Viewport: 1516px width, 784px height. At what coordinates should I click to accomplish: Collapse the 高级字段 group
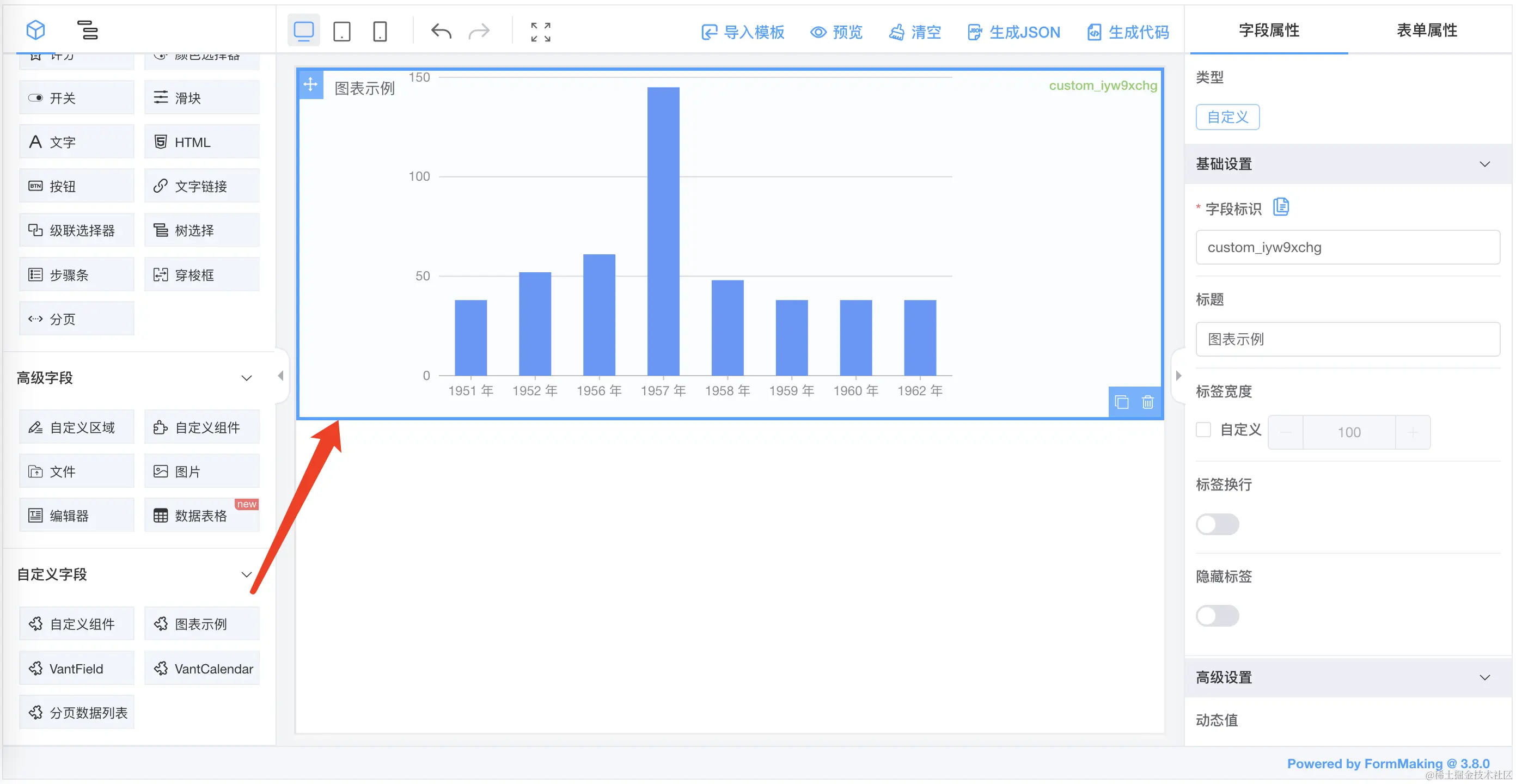(247, 378)
